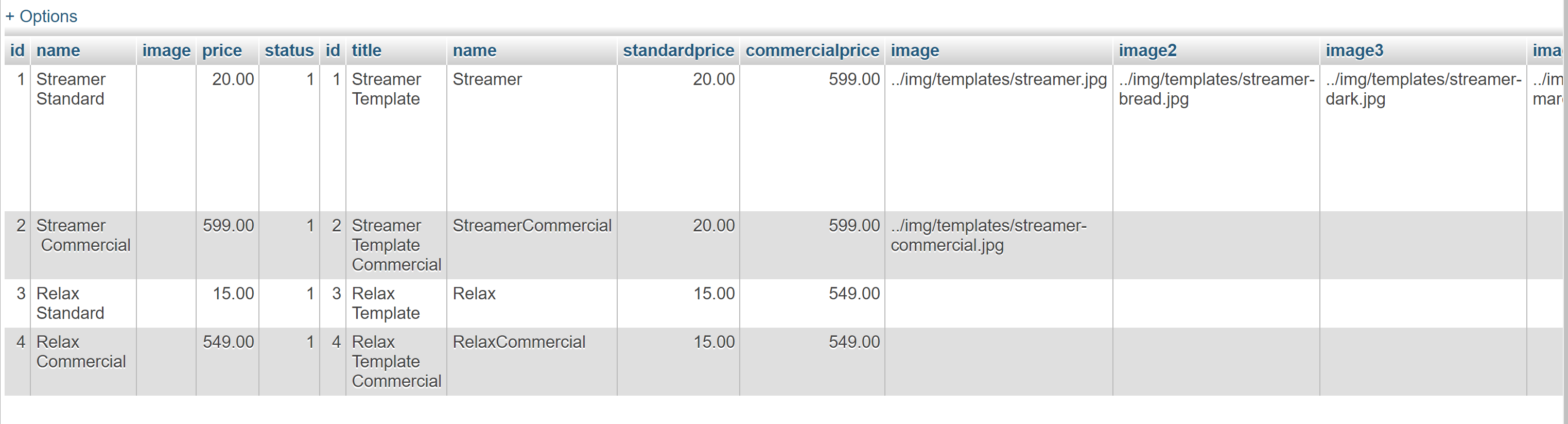Screen dimensions: 1568x424
Task: Sort by the title column header
Action: [367, 50]
